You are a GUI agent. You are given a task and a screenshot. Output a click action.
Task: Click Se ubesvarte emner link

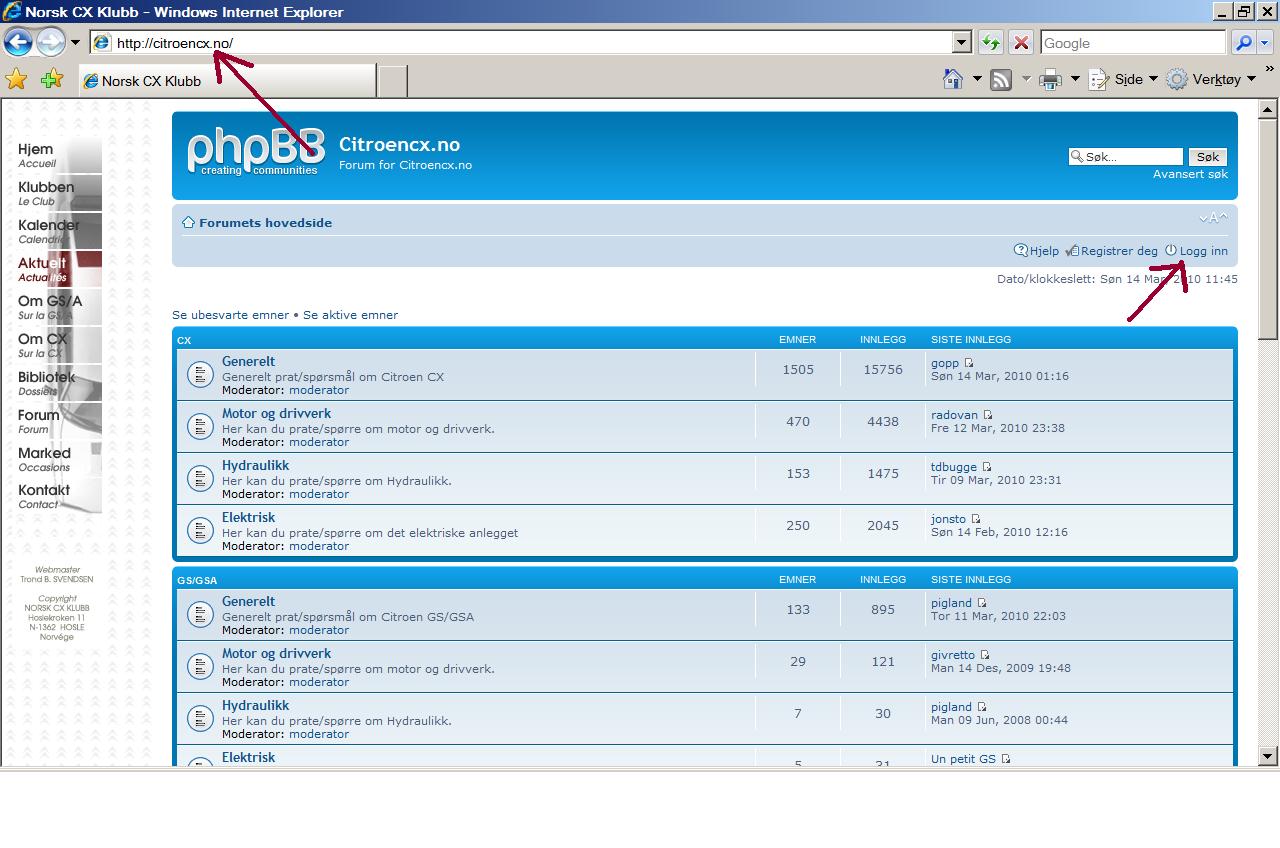230,315
